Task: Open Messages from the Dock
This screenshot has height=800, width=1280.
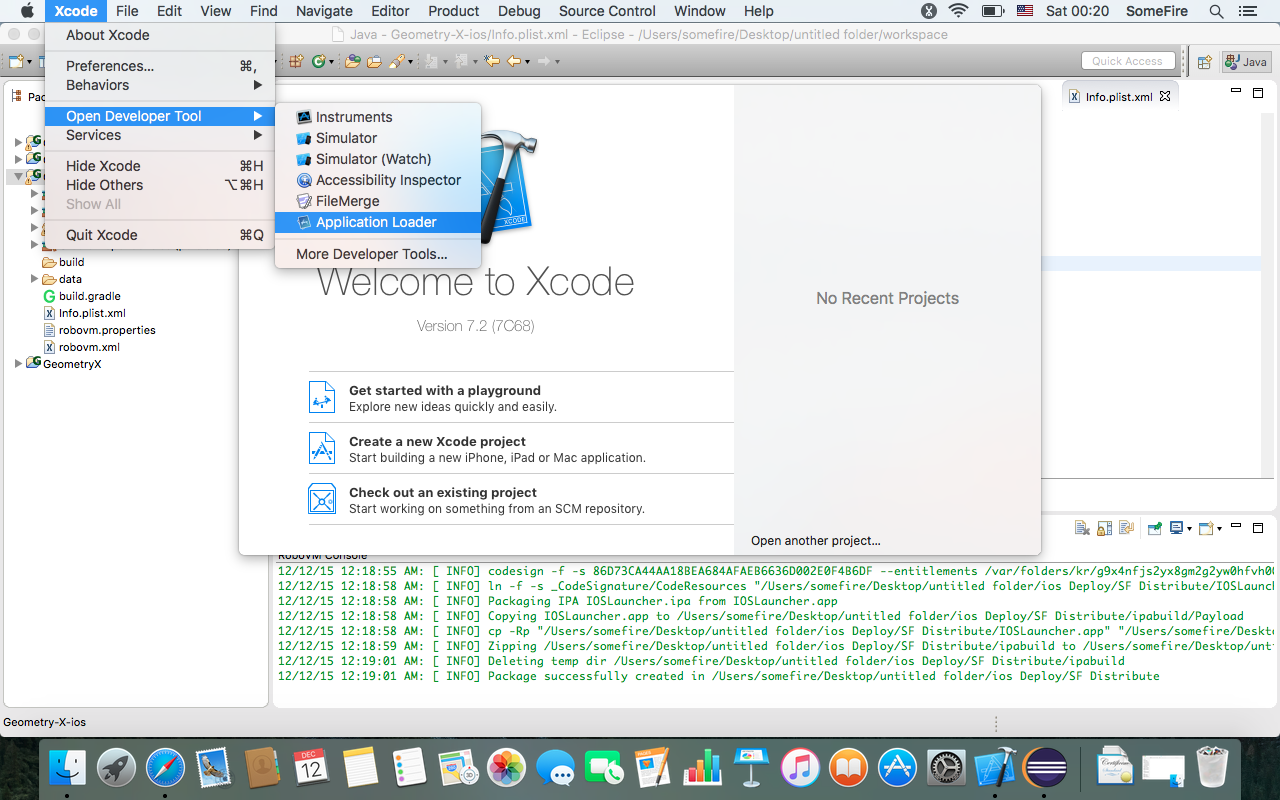Action: pos(555,768)
